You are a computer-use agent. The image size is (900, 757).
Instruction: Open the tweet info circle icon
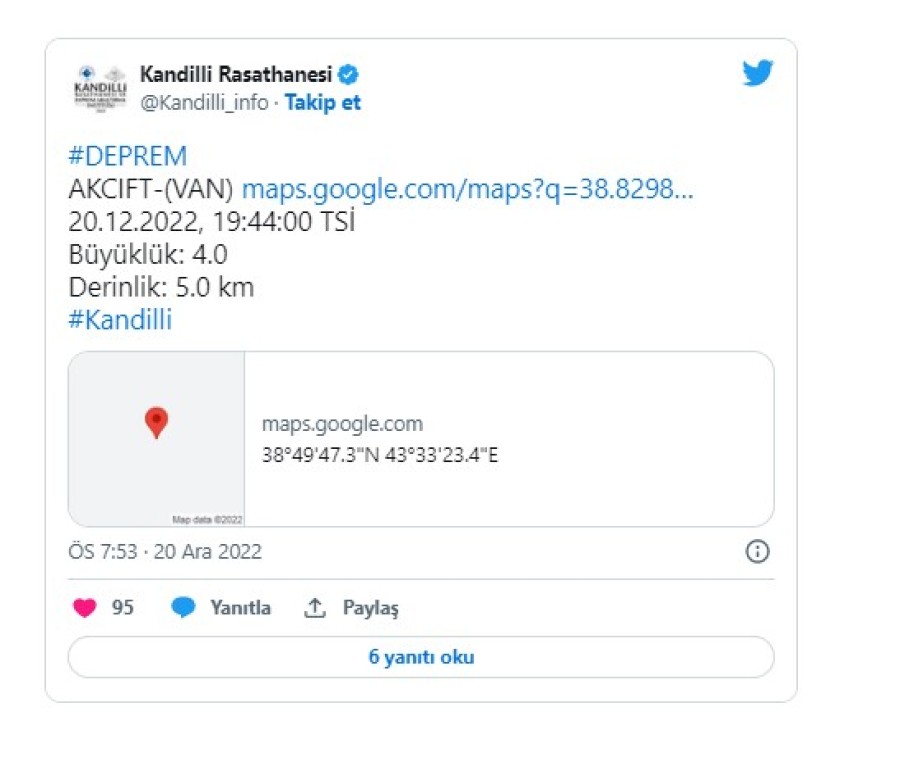tap(757, 551)
